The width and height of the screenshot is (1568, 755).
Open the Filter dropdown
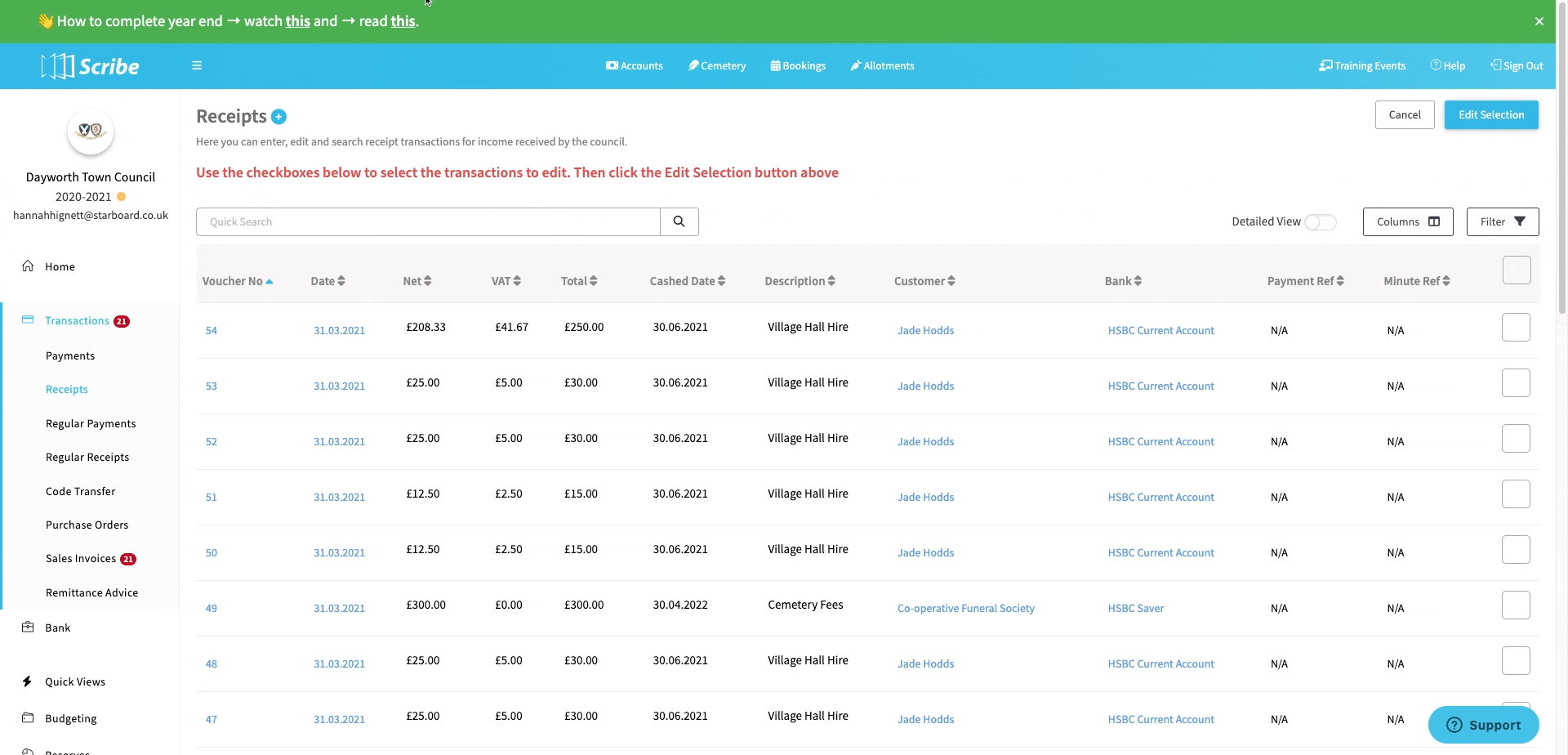tap(1502, 221)
